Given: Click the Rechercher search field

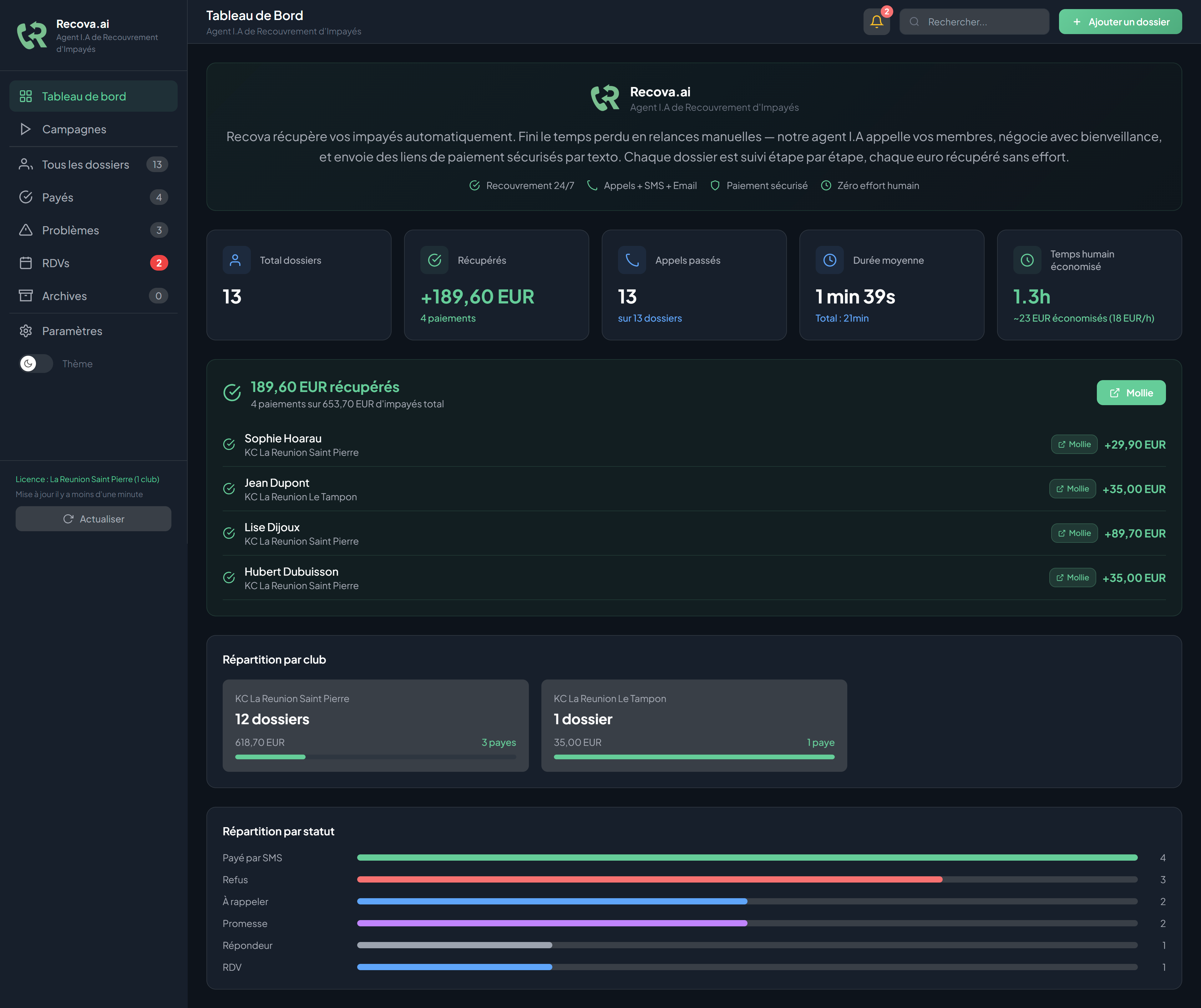Looking at the screenshot, I should click(x=974, y=22).
